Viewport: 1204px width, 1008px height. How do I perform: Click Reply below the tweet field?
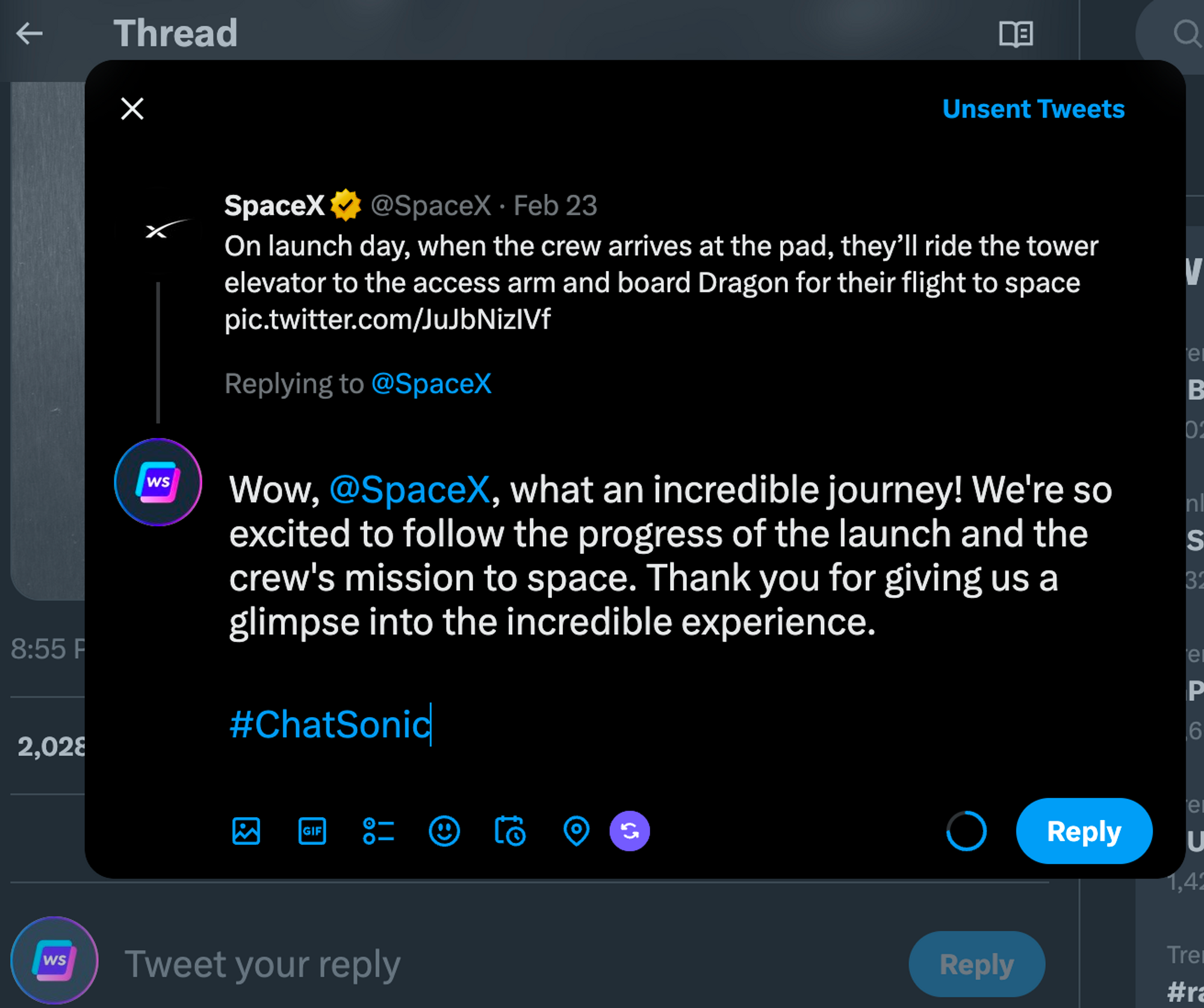(x=976, y=963)
